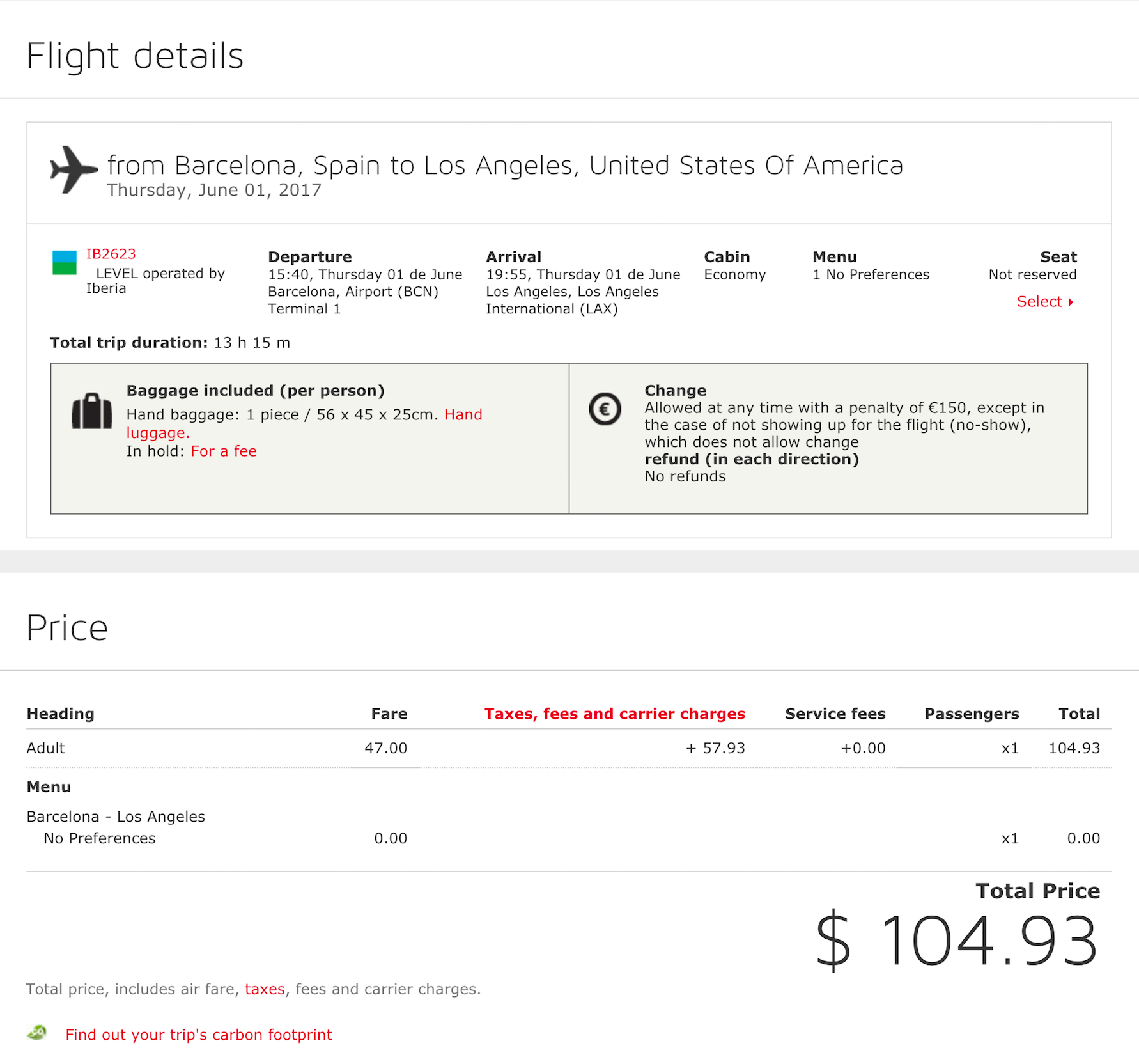Click the Total trip duration text

coord(170,343)
